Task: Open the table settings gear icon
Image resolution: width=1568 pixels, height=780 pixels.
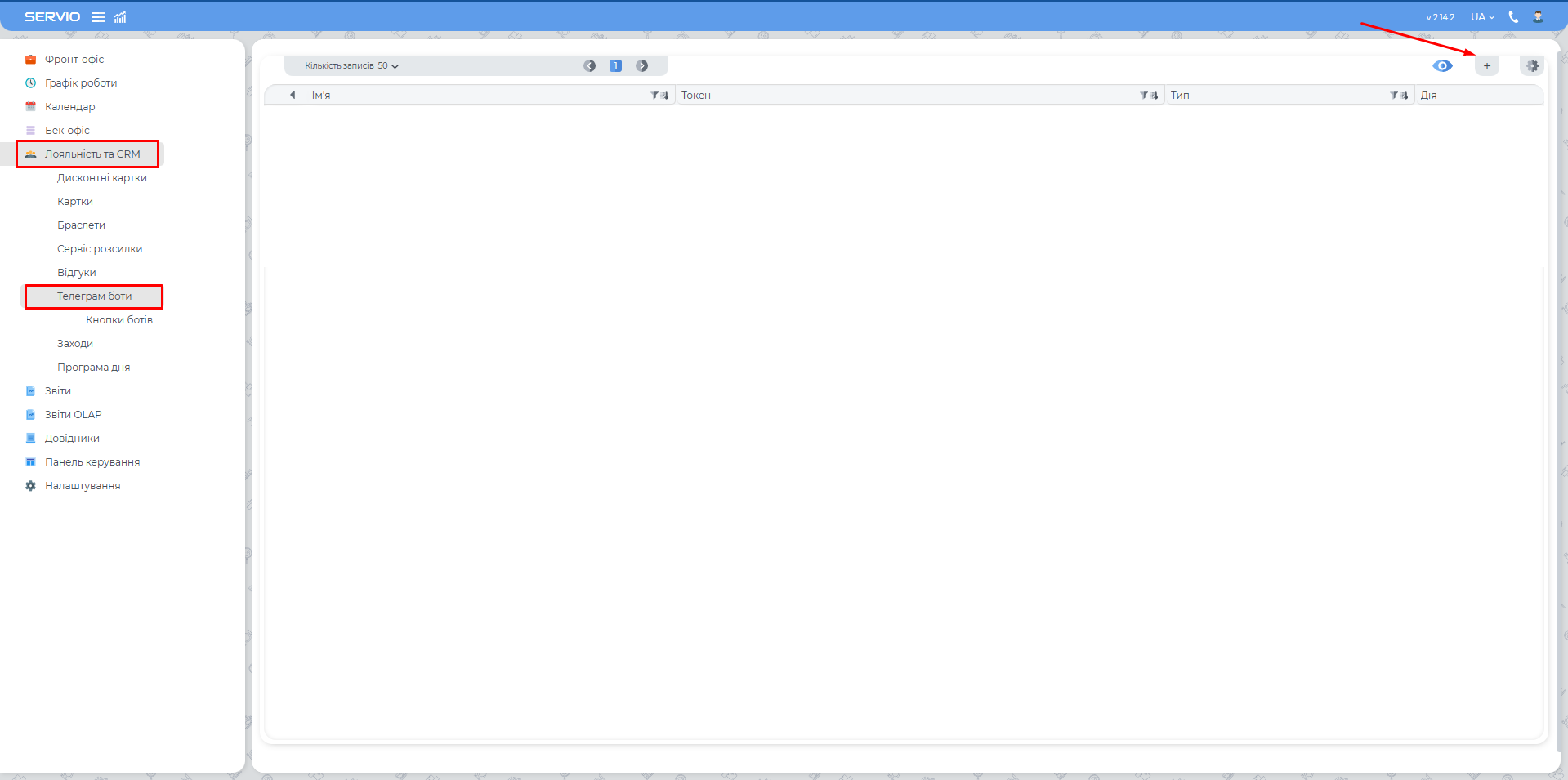Action: (1532, 66)
